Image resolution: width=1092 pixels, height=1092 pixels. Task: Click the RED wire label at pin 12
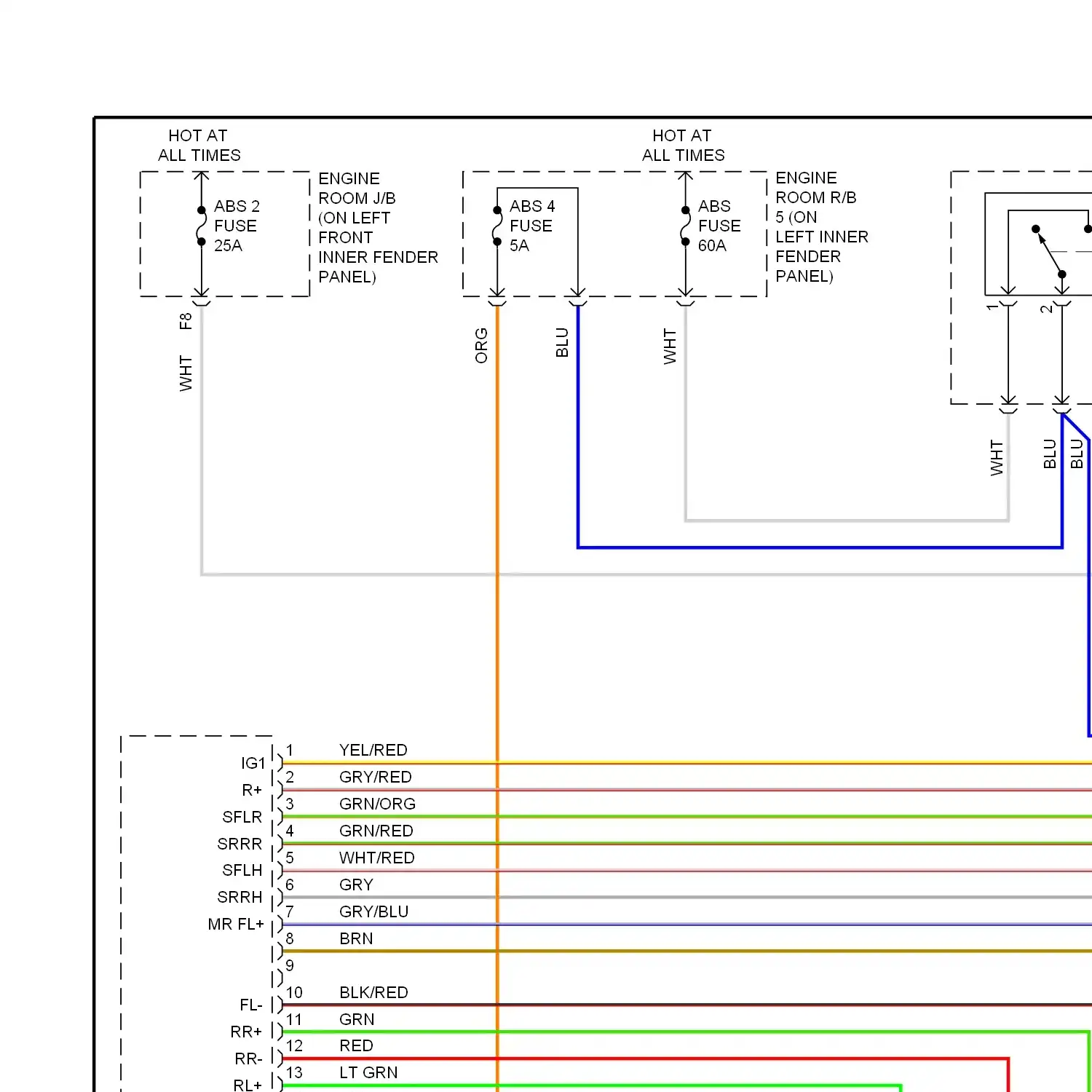click(356, 1045)
